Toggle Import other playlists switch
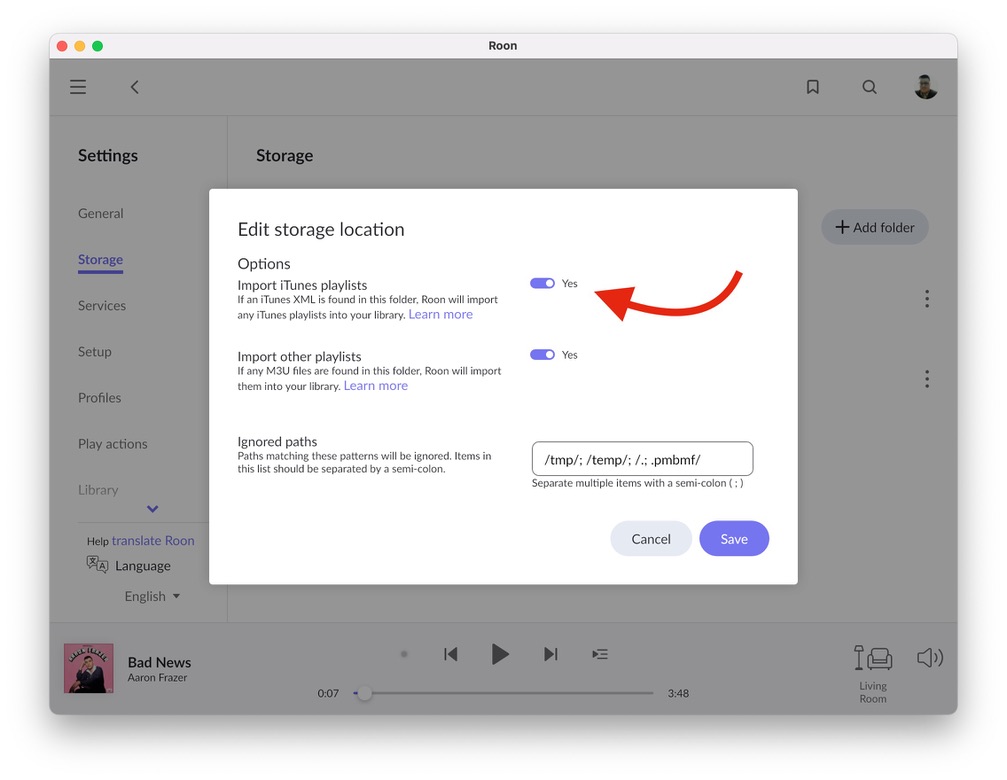 pyautogui.click(x=542, y=354)
